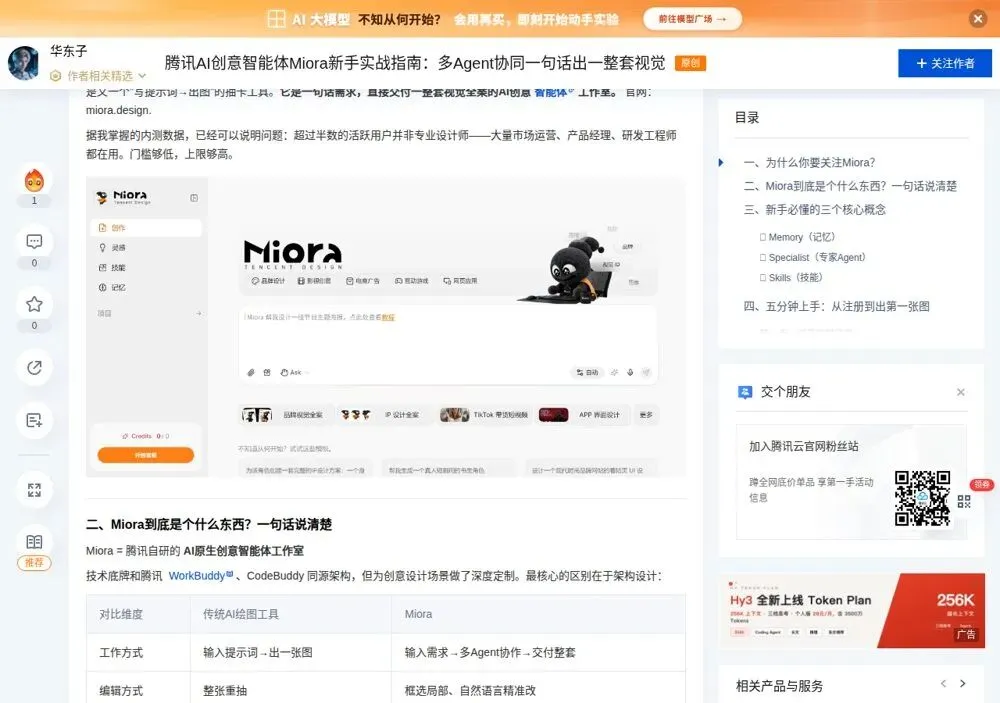Click the AI grid icon in top banner

pyautogui.click(x=276, y=19)
